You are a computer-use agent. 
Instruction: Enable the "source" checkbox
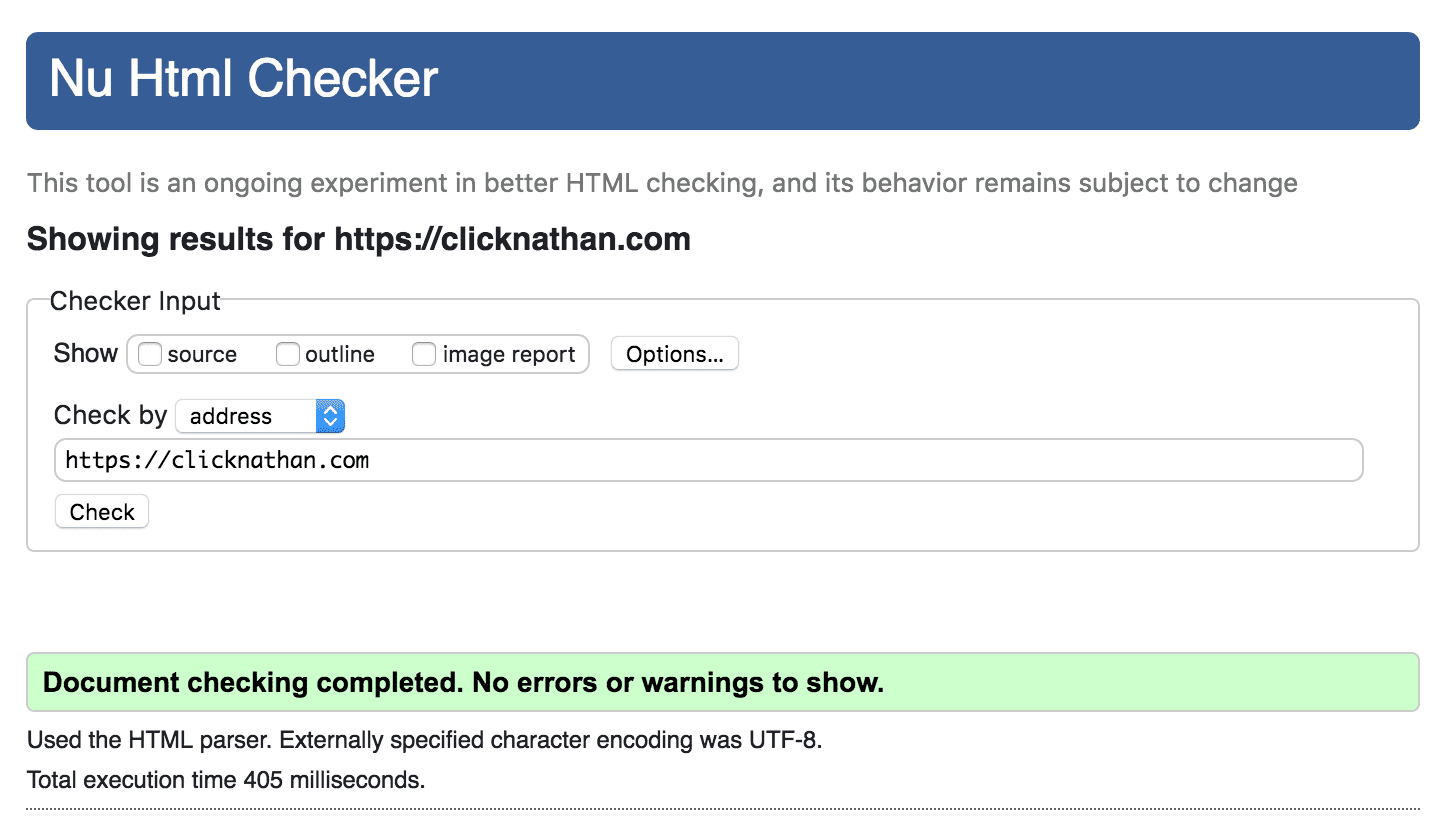click(150, 354)
